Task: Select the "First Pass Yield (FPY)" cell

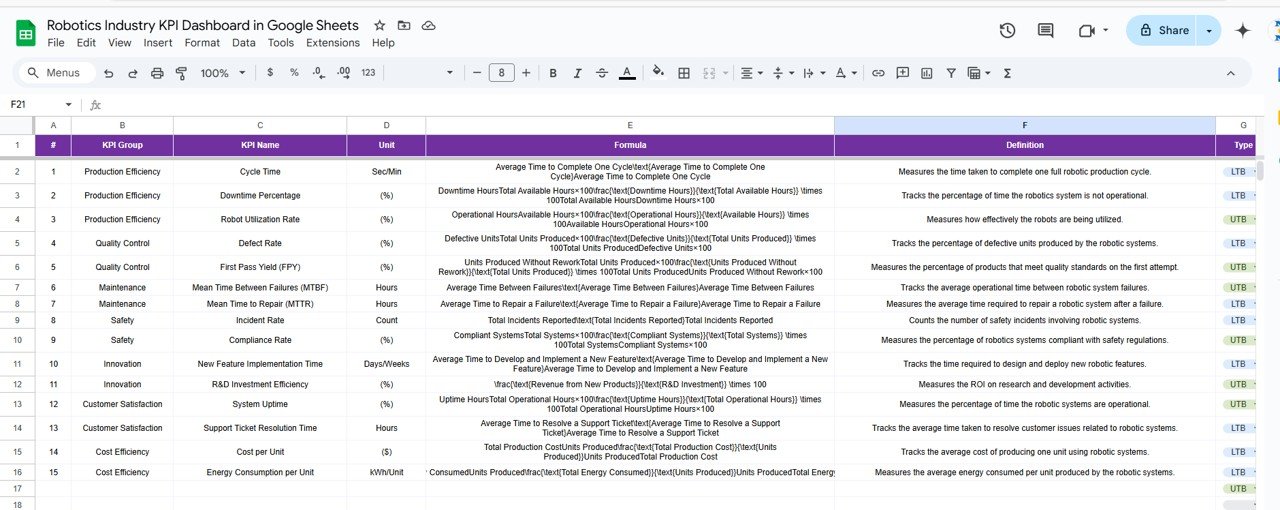Action: (x=260, y=267)
